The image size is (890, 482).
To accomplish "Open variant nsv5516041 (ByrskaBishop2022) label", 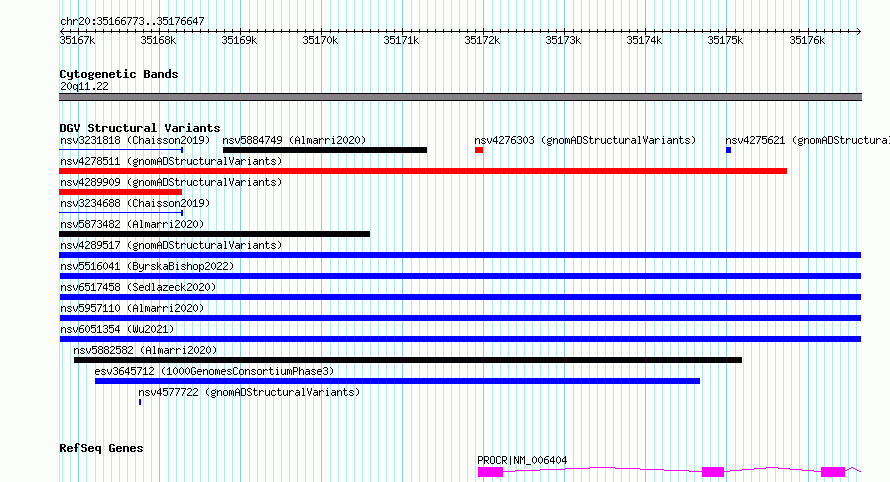I will pyautogui.click(x=147, y=266).
